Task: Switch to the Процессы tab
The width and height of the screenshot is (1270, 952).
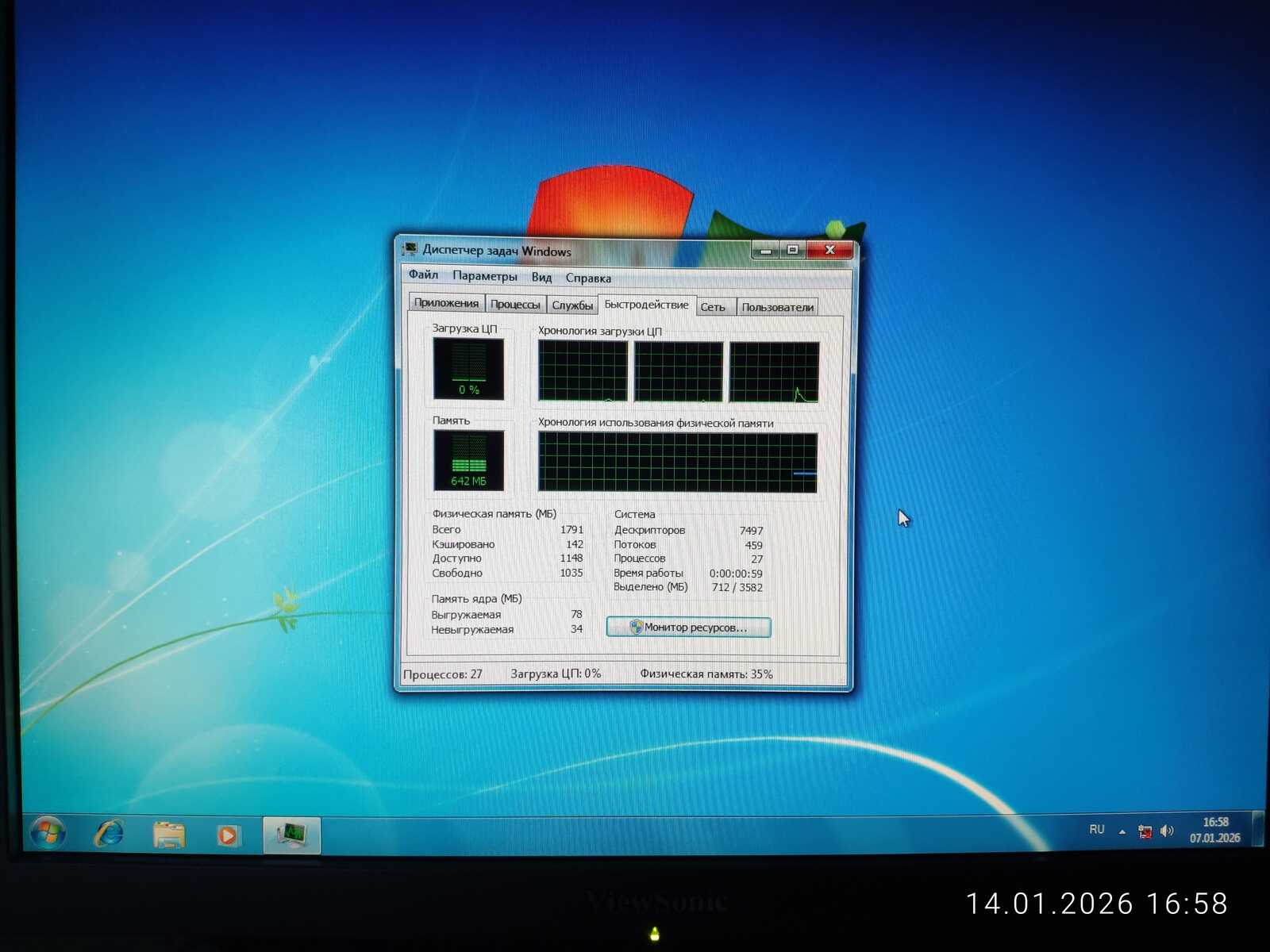Action: pyautogui.click(x=515, y=305)
